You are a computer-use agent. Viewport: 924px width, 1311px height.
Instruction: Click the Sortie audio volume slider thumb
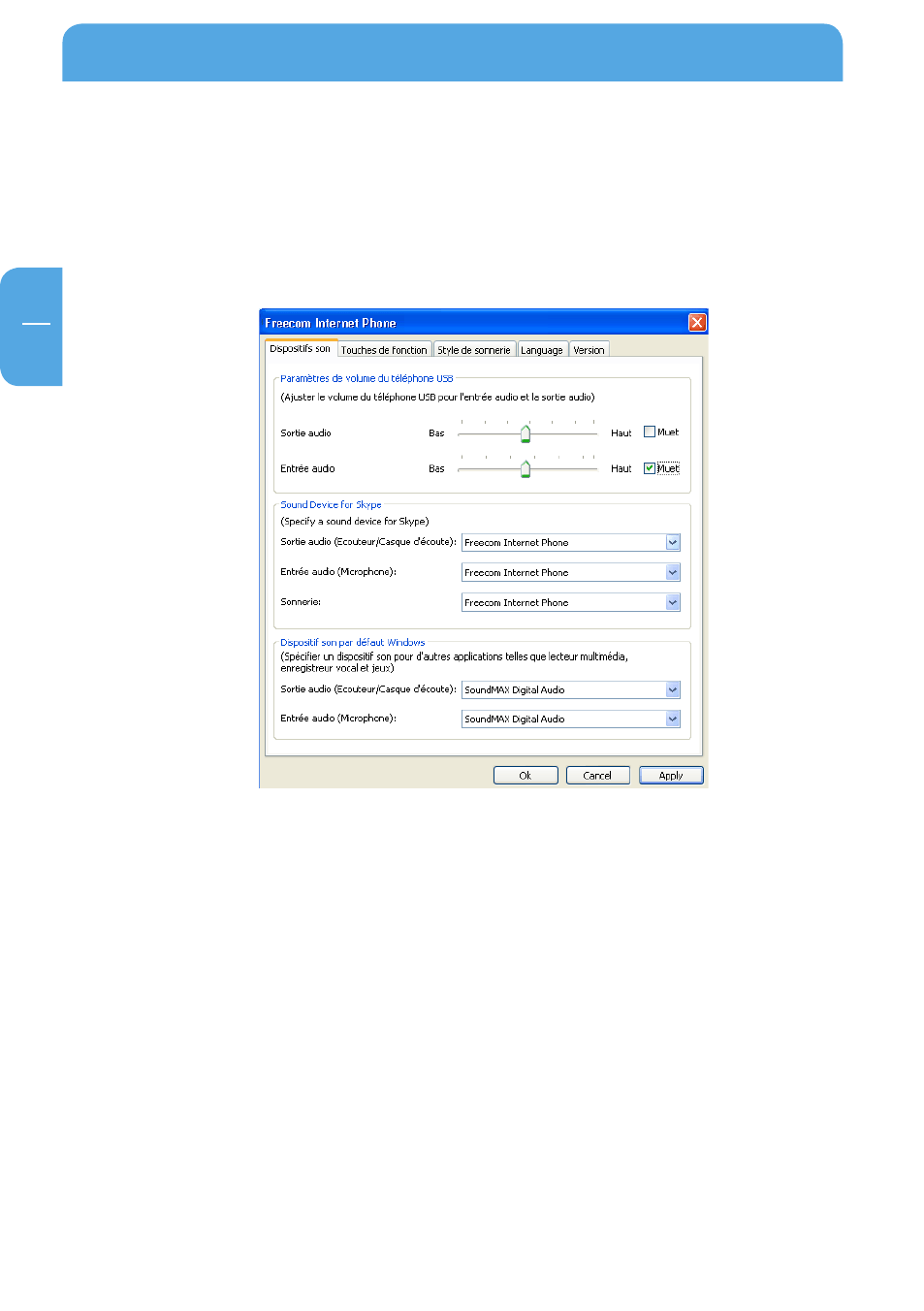click(x=526, y=433)
